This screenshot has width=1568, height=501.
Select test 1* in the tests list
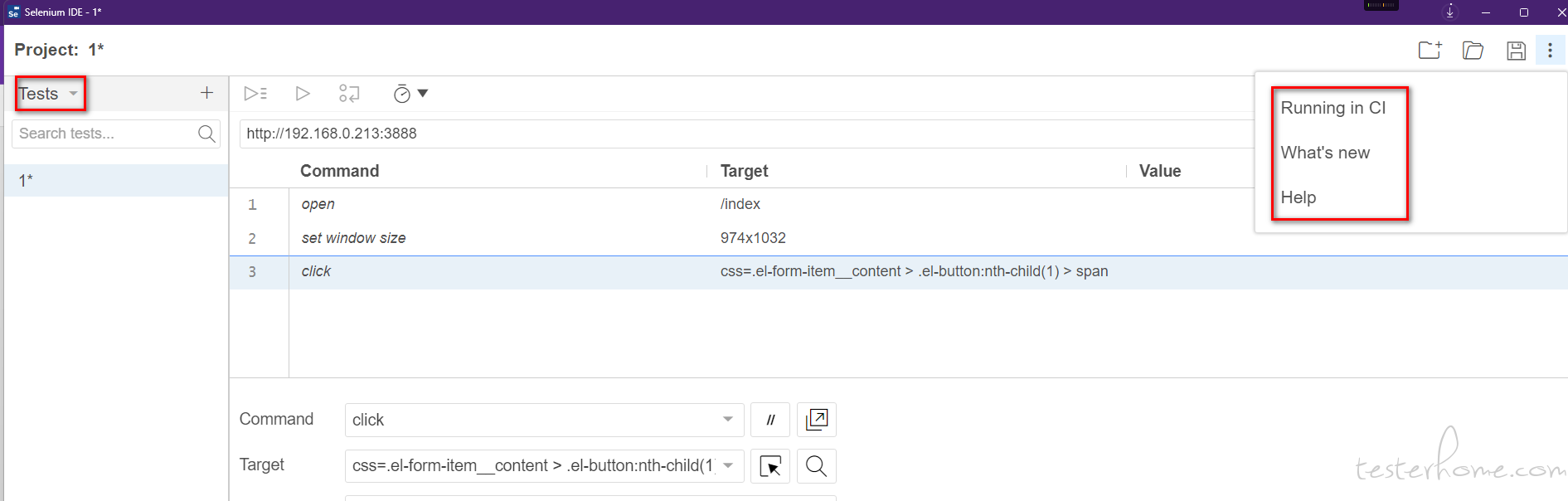tap(116, 180)
